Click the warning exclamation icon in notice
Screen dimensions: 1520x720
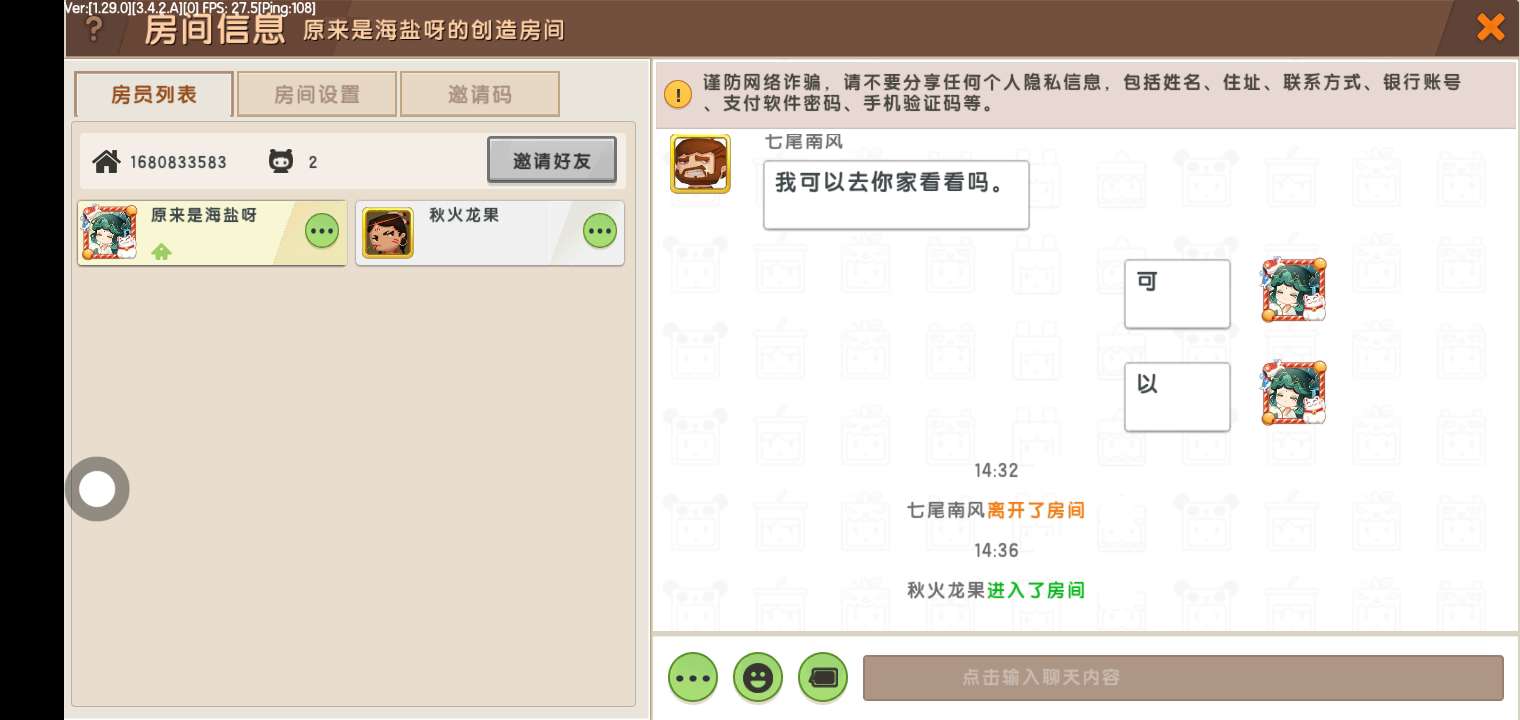pyautogui.click(x=678, y=94)
